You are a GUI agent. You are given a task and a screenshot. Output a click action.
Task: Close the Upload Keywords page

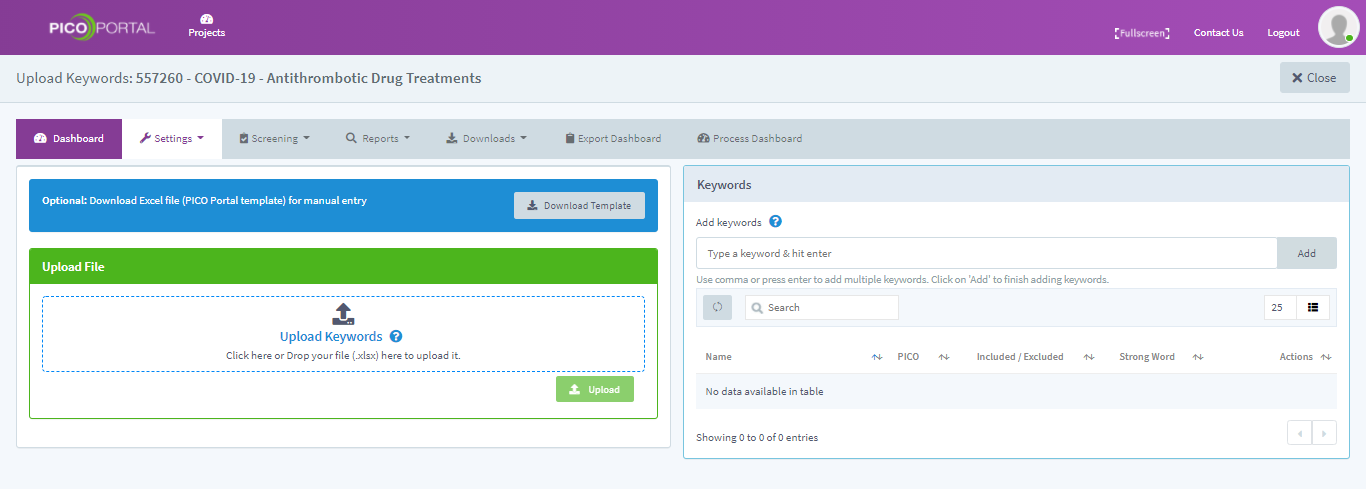point(1314,78)
